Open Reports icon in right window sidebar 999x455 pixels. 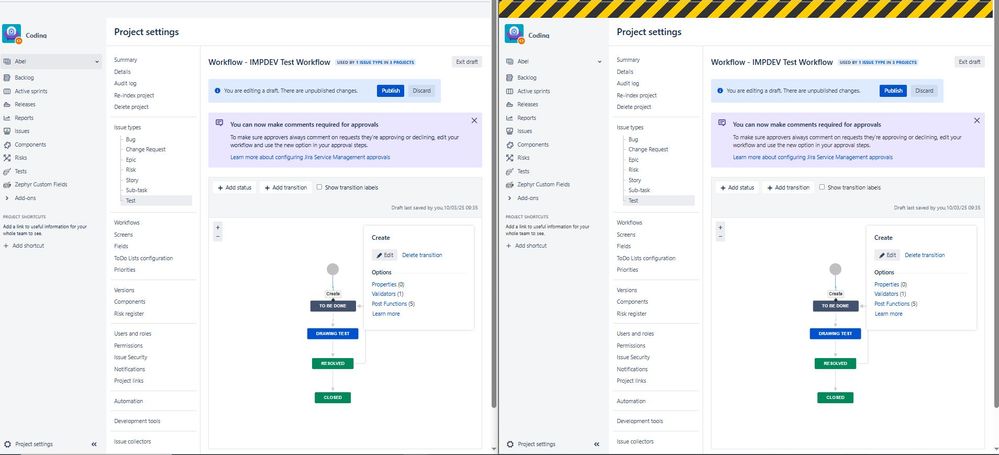510,118
